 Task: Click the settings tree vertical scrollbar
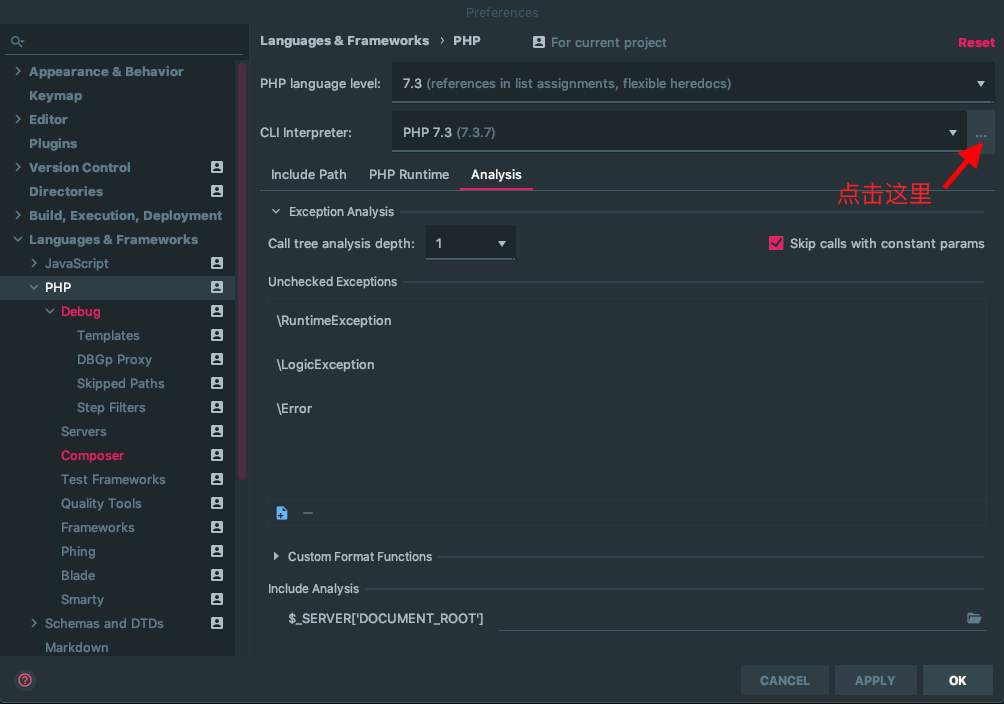click(x=242, y=272)
